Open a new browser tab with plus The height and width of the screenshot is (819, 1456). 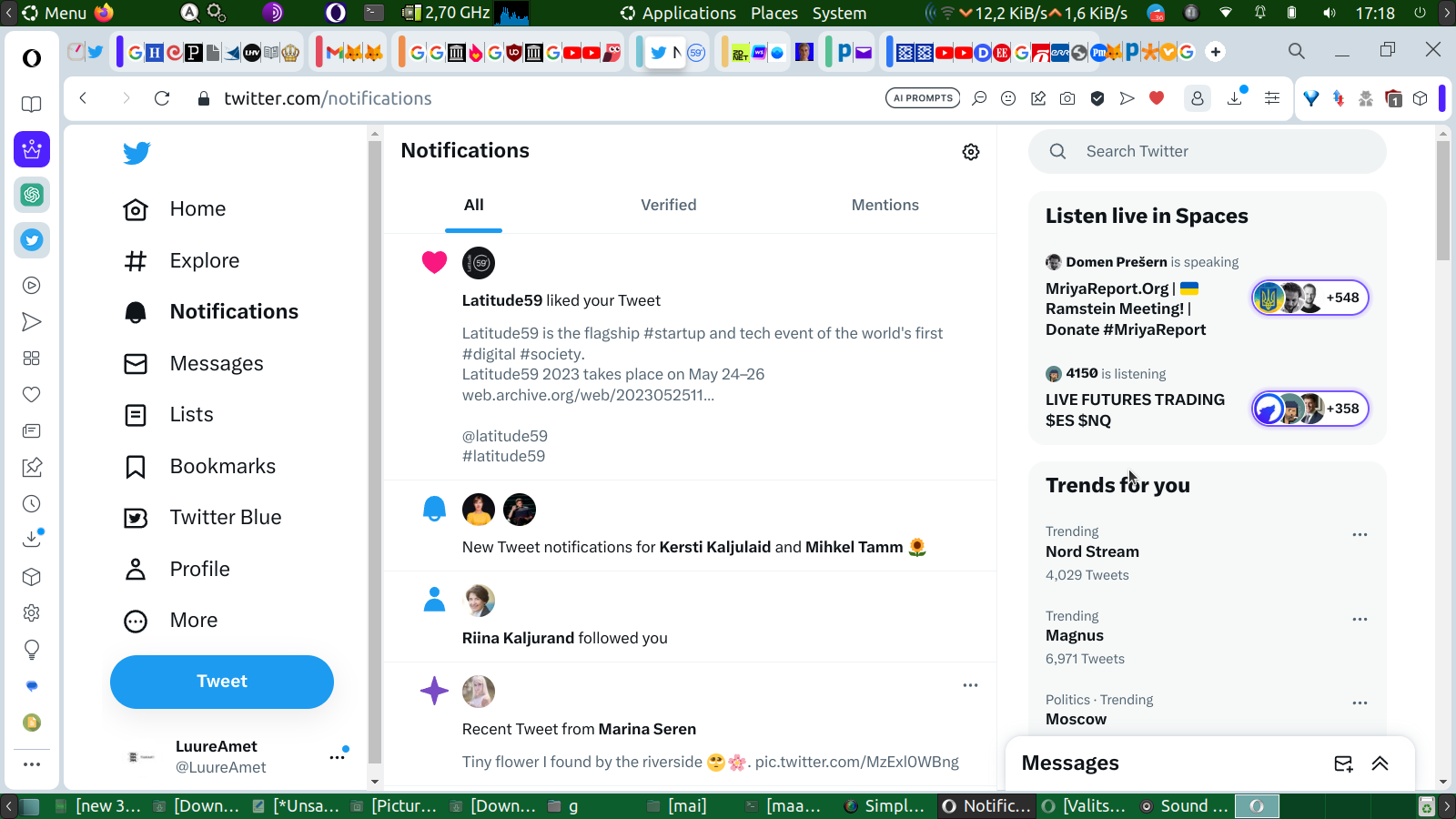1216,52
